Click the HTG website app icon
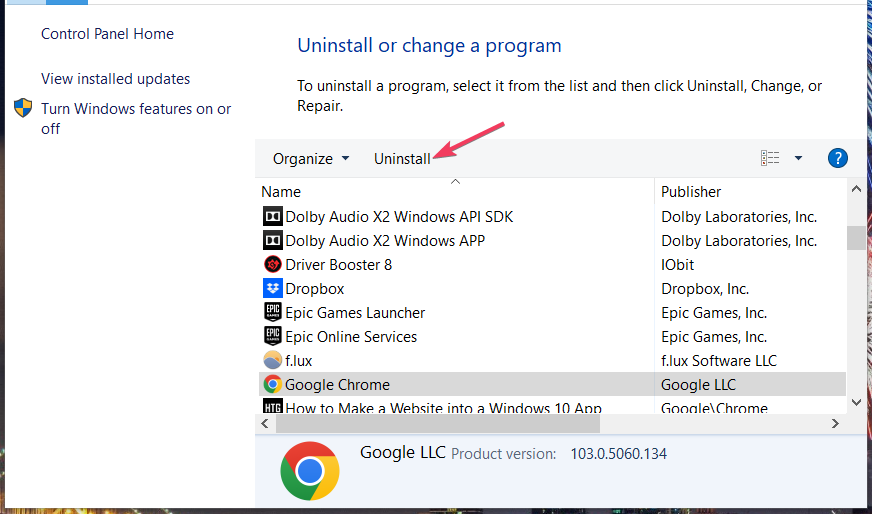872x514 pixels. [x=272, y=406]
